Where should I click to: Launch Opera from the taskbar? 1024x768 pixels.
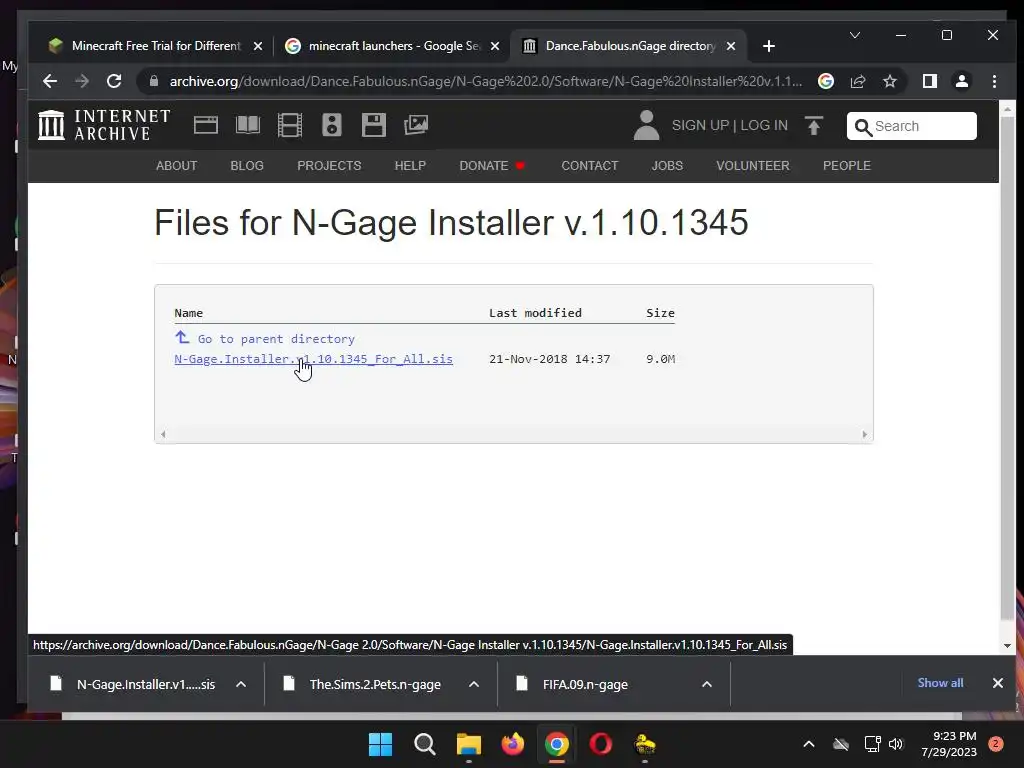601,744
